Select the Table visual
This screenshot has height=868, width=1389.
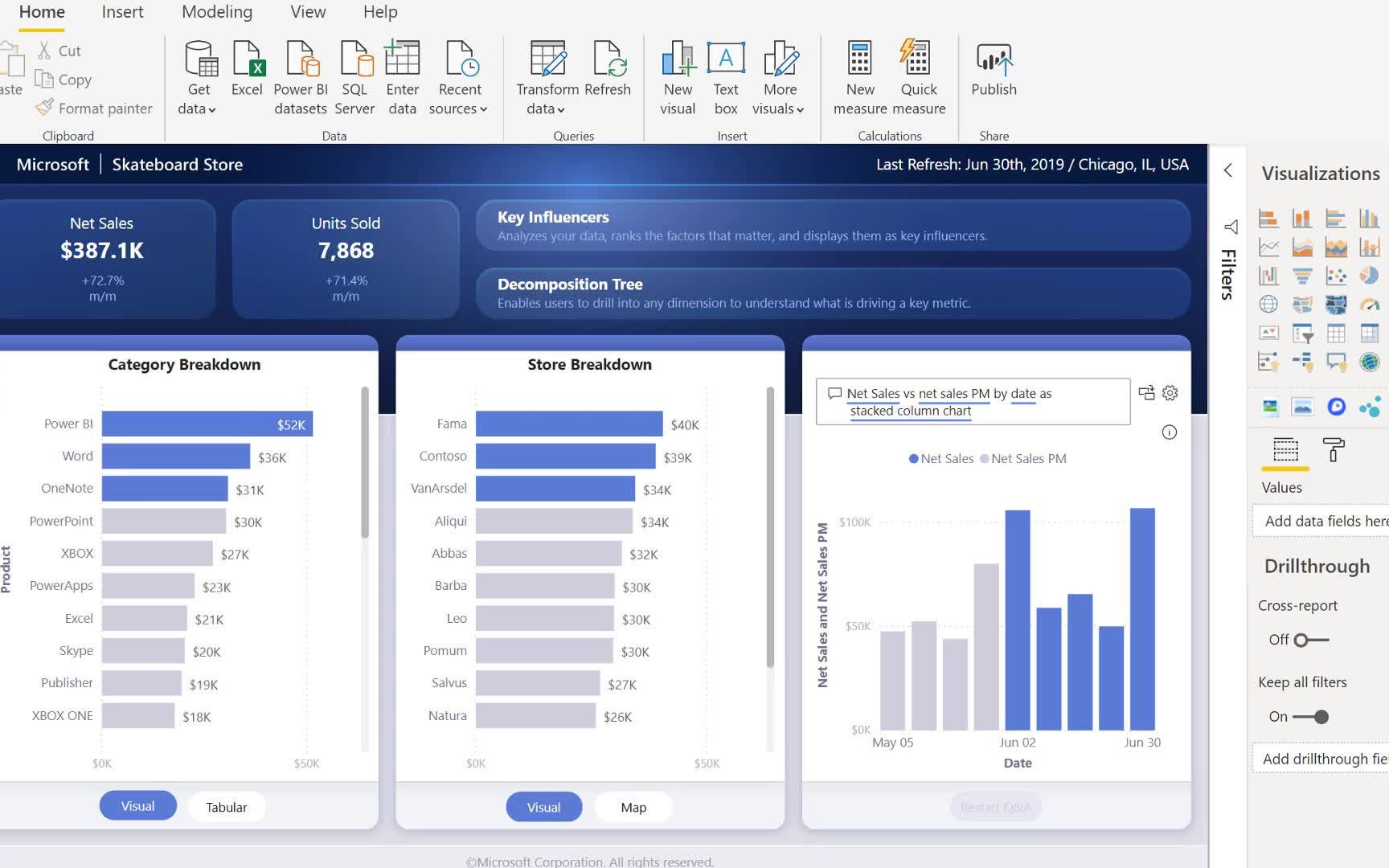(1336, 333)
